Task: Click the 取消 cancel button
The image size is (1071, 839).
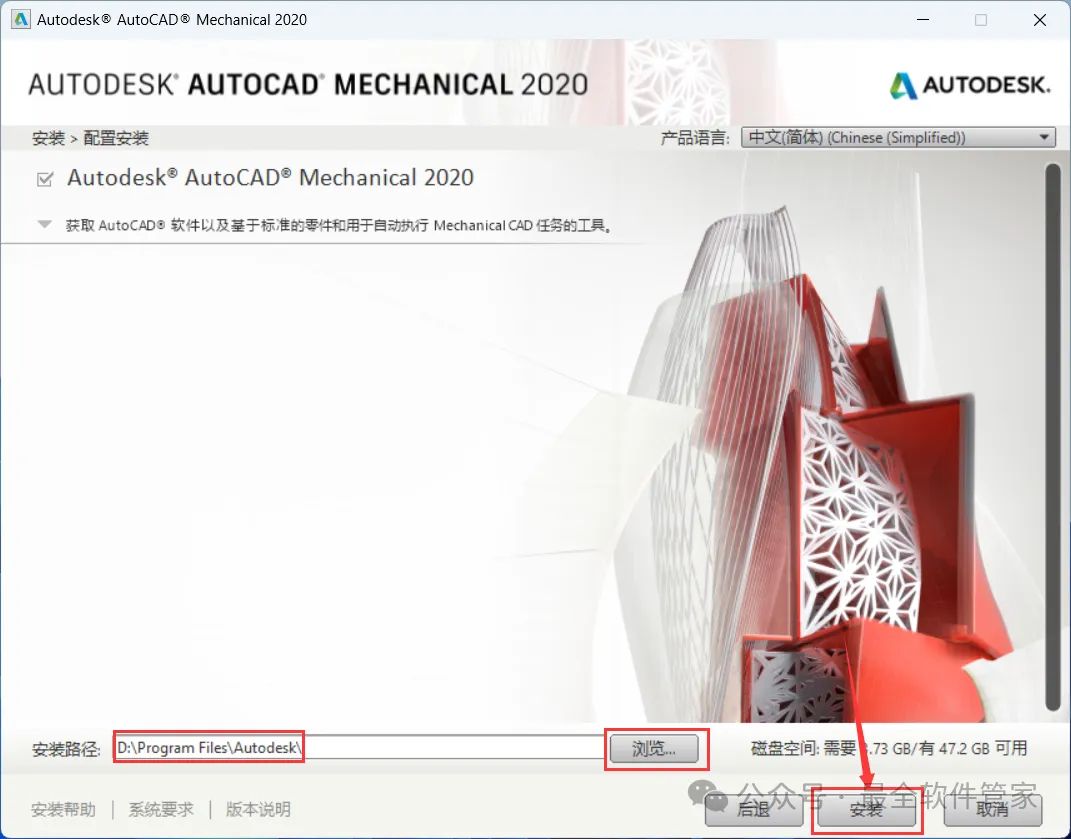Action: (x=992, y=810)
